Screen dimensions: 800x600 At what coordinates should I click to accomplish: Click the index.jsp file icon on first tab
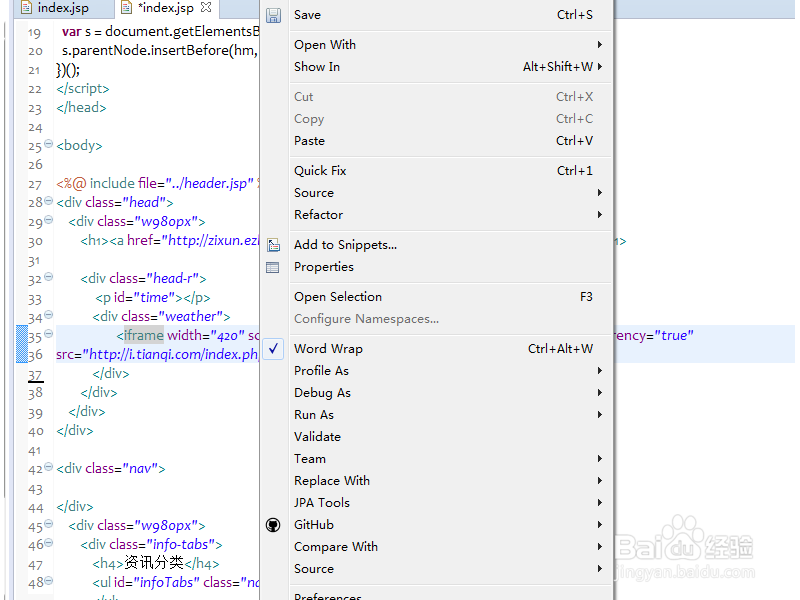(26, 8)
